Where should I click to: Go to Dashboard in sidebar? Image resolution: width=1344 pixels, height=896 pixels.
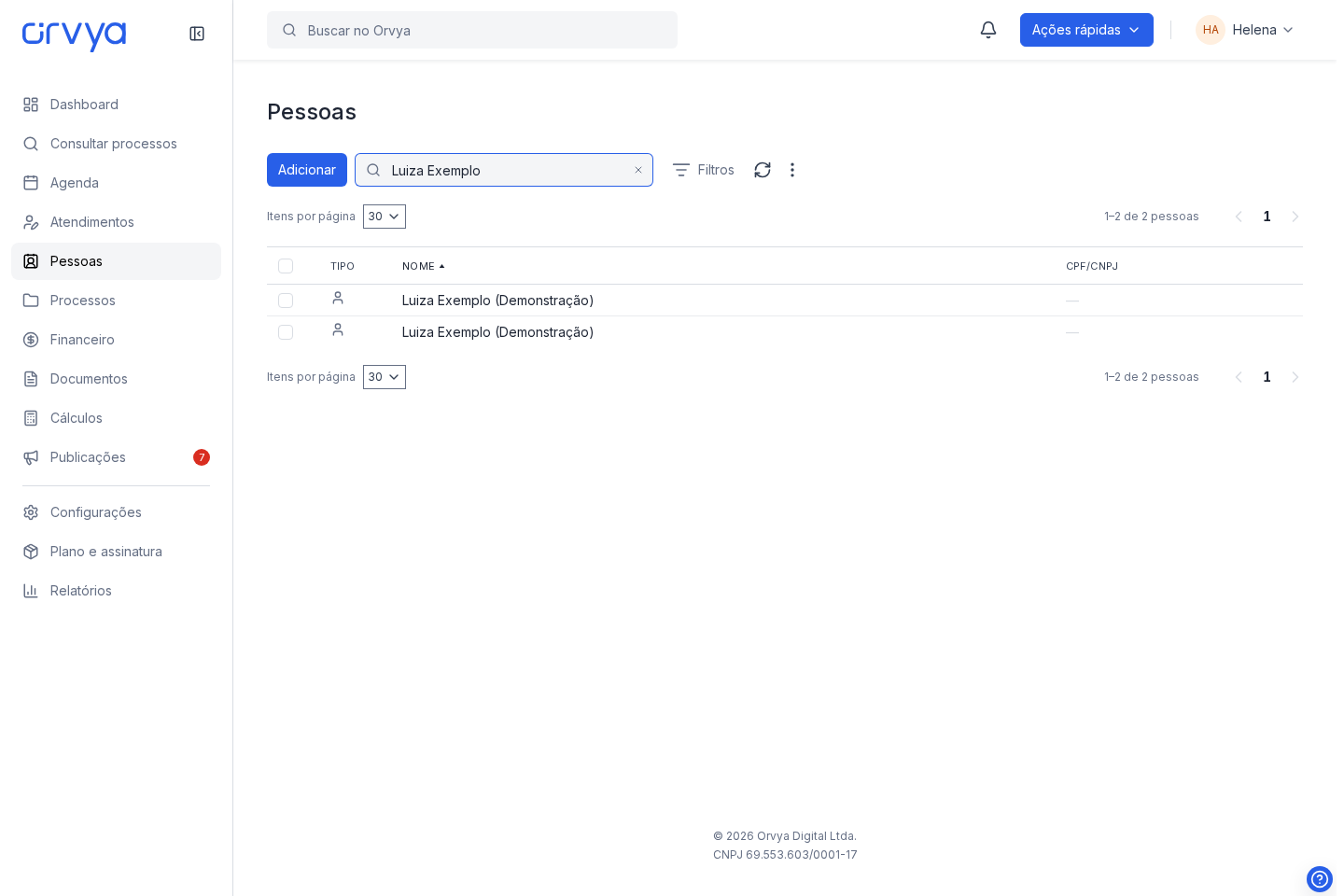[116, 105]
